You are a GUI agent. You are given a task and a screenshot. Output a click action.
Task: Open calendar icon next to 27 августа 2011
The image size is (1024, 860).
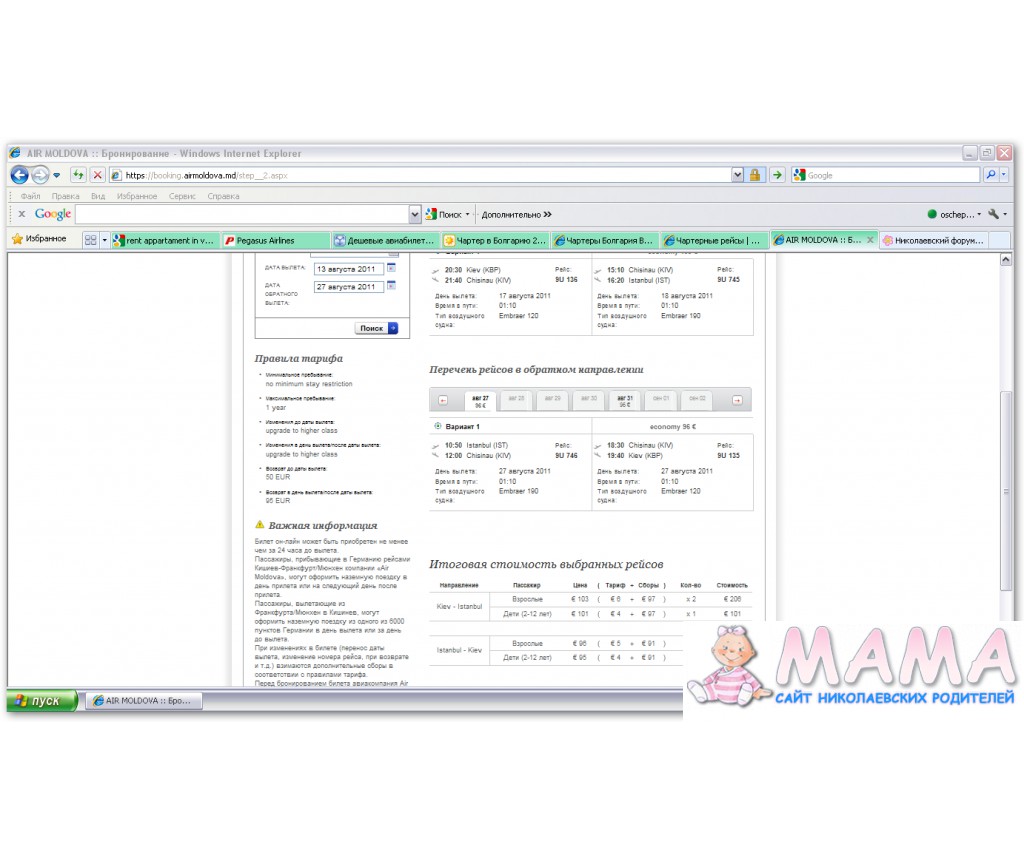(392, 286)
